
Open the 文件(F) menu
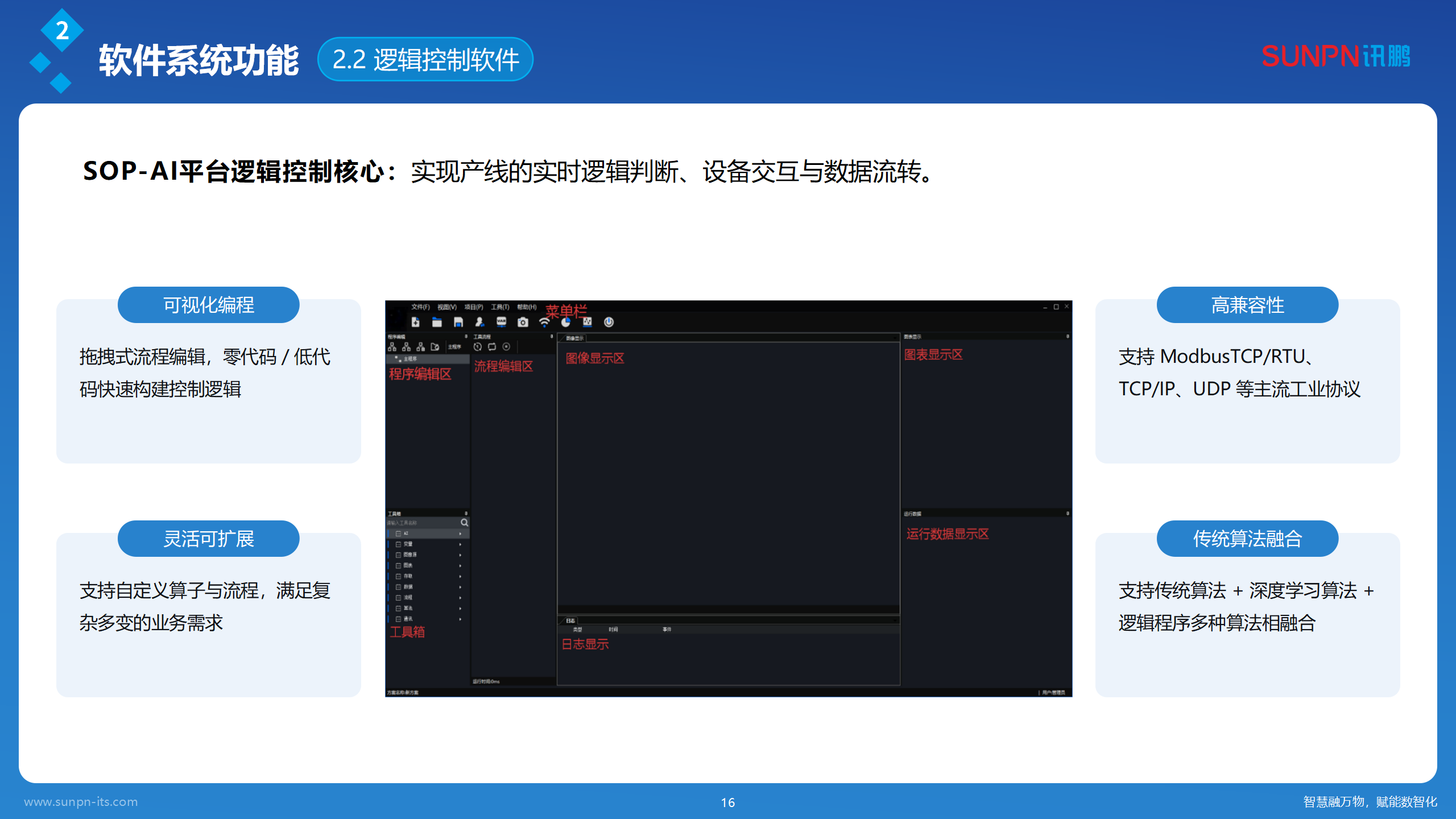click(x=420, y=307)
